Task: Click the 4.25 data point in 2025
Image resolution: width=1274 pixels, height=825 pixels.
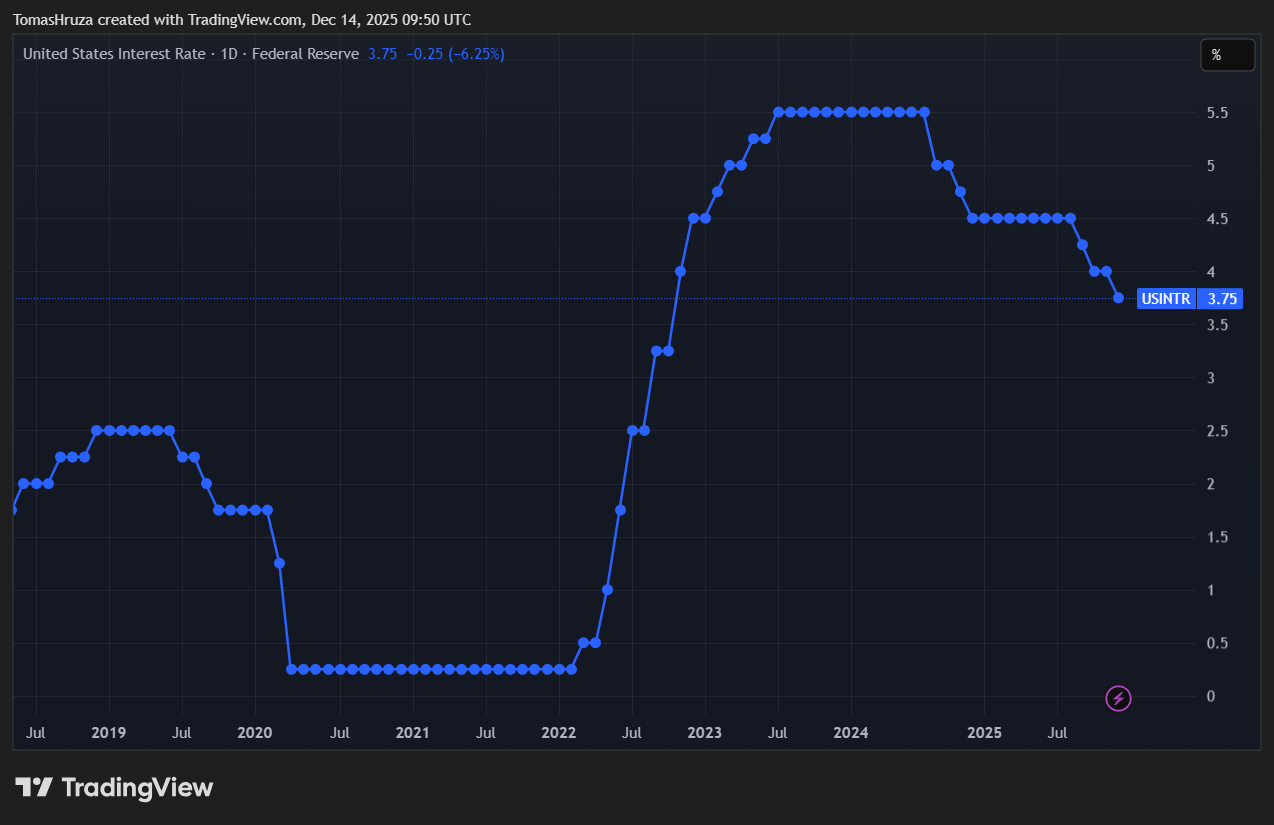Action: 1082,245
